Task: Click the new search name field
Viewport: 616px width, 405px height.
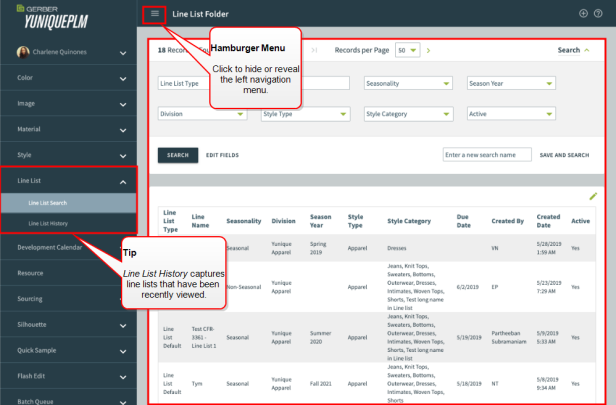Action: (x=486, y=155)
